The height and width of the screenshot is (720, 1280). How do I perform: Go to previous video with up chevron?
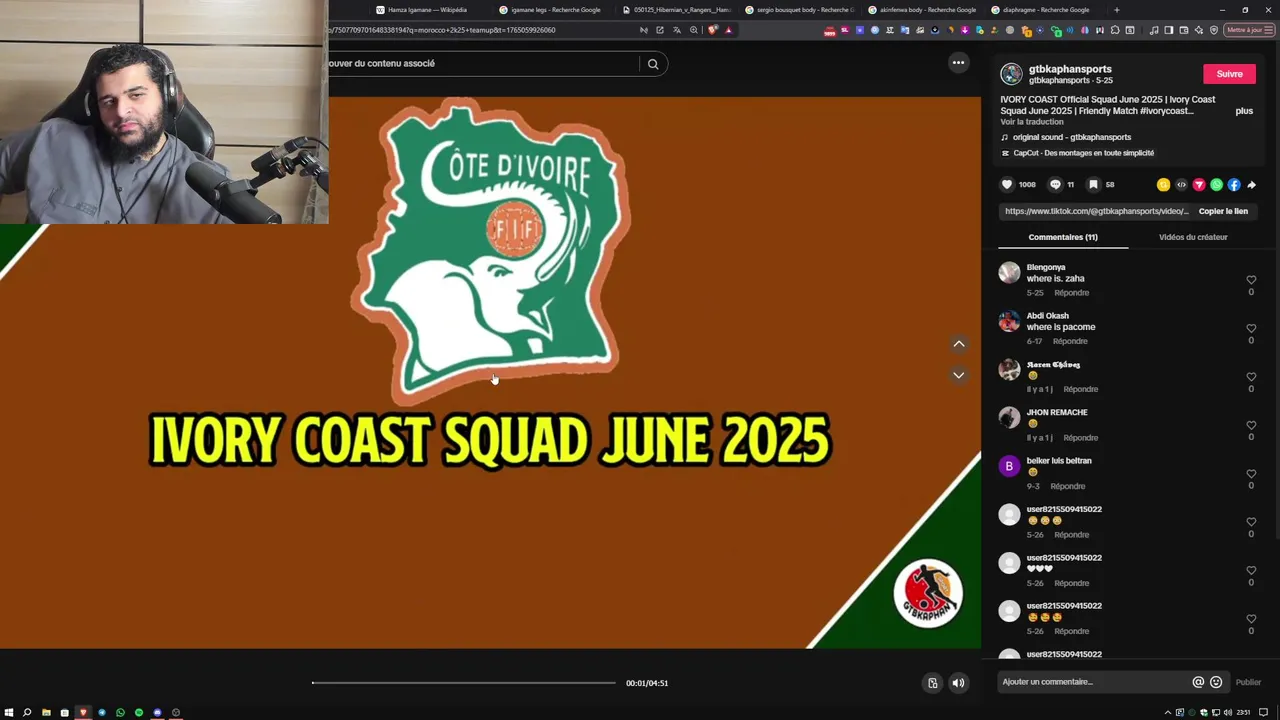[959, 344]
